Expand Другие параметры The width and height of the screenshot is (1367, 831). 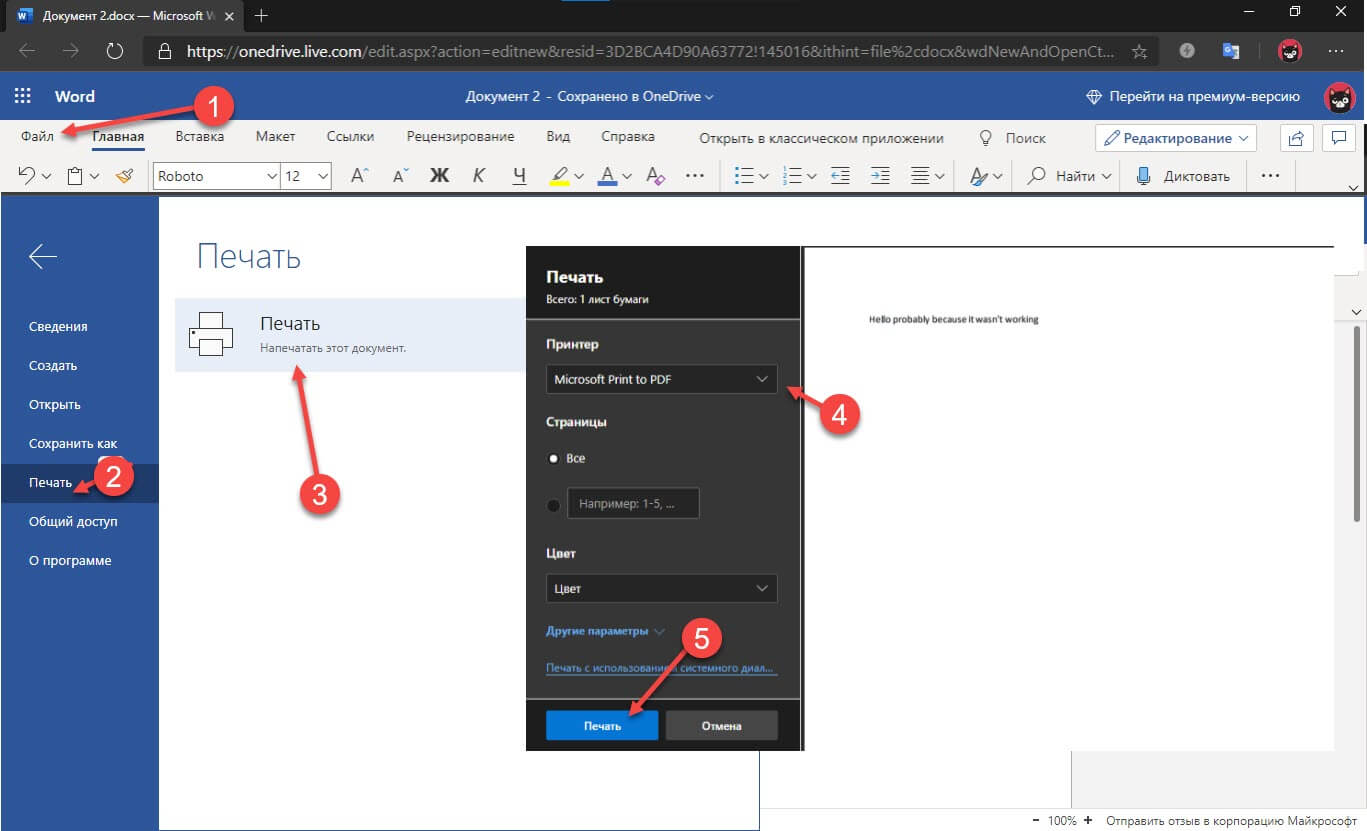[x=605, y=631]
